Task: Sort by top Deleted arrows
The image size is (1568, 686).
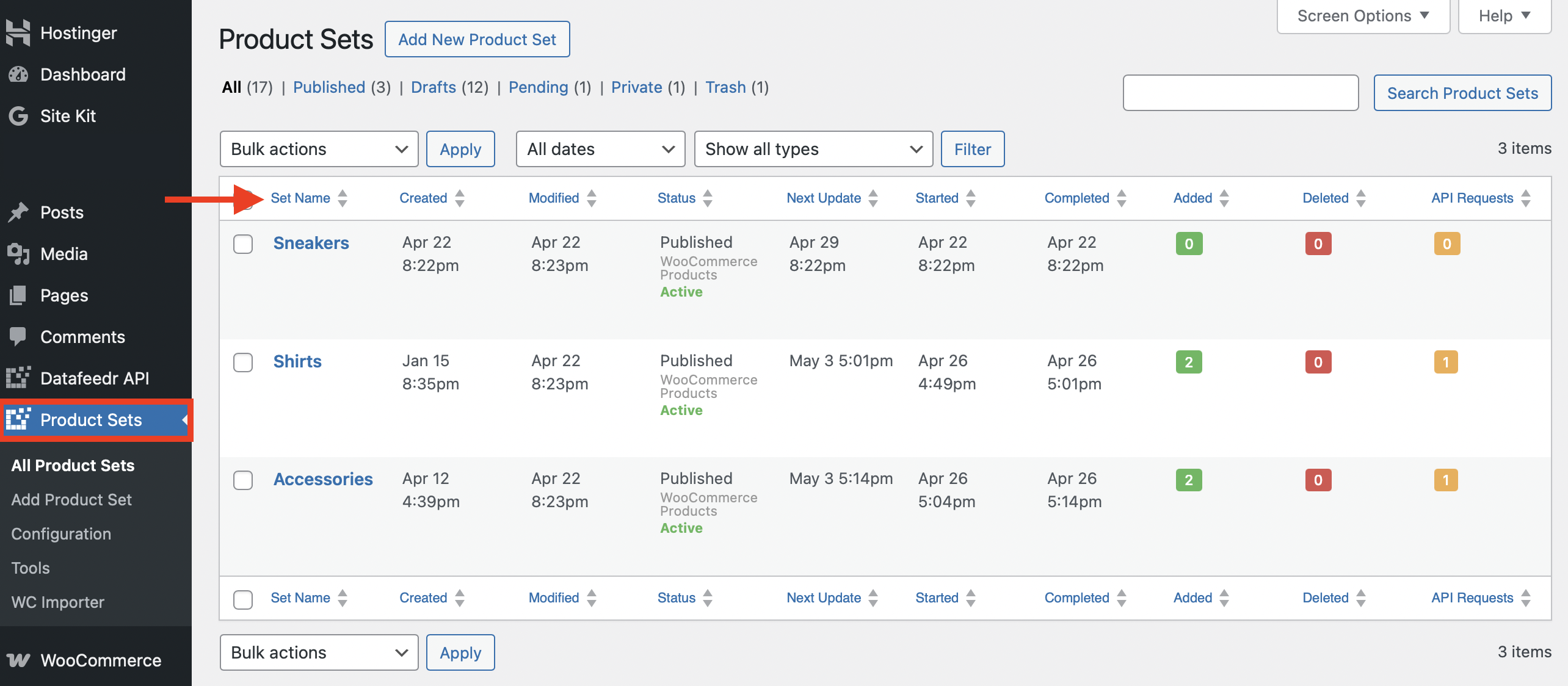Action: 1361,198
